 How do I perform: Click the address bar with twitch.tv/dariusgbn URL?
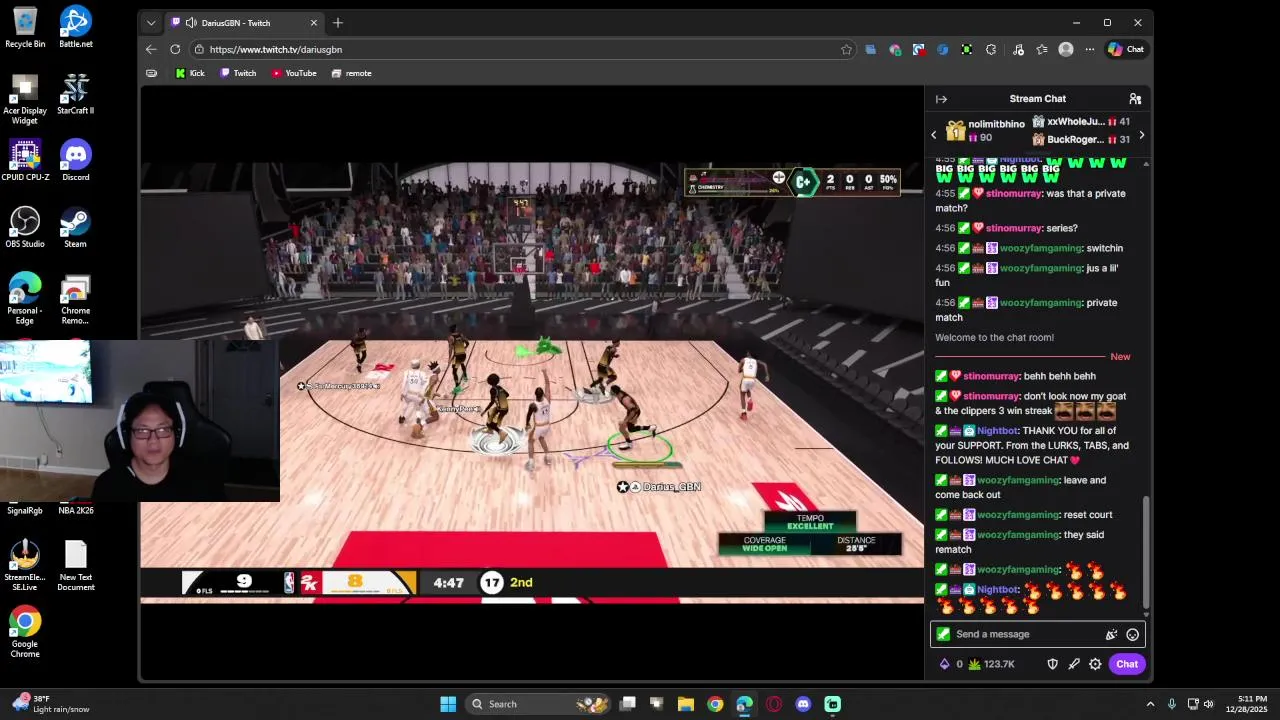(x=523, y=49)
